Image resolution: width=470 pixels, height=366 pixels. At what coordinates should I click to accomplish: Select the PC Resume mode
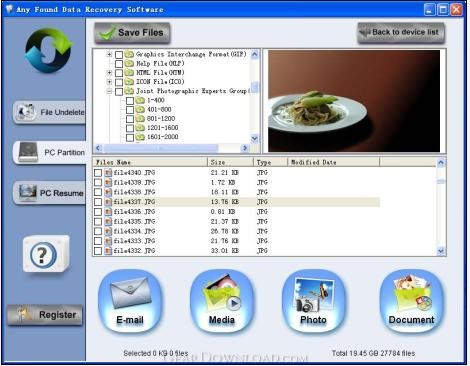coord(49,193)
